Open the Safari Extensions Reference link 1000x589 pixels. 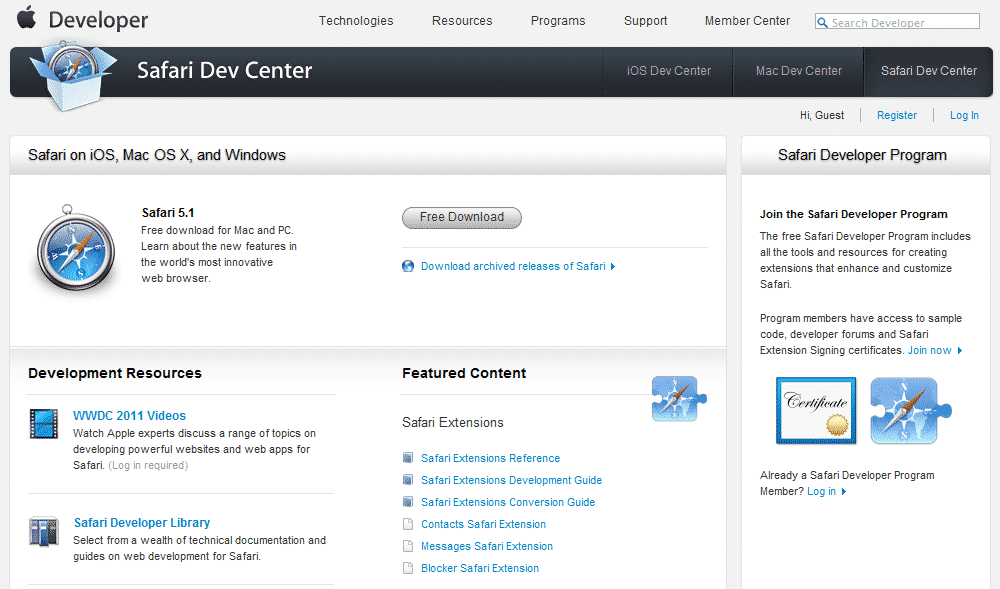click(490, 458)
